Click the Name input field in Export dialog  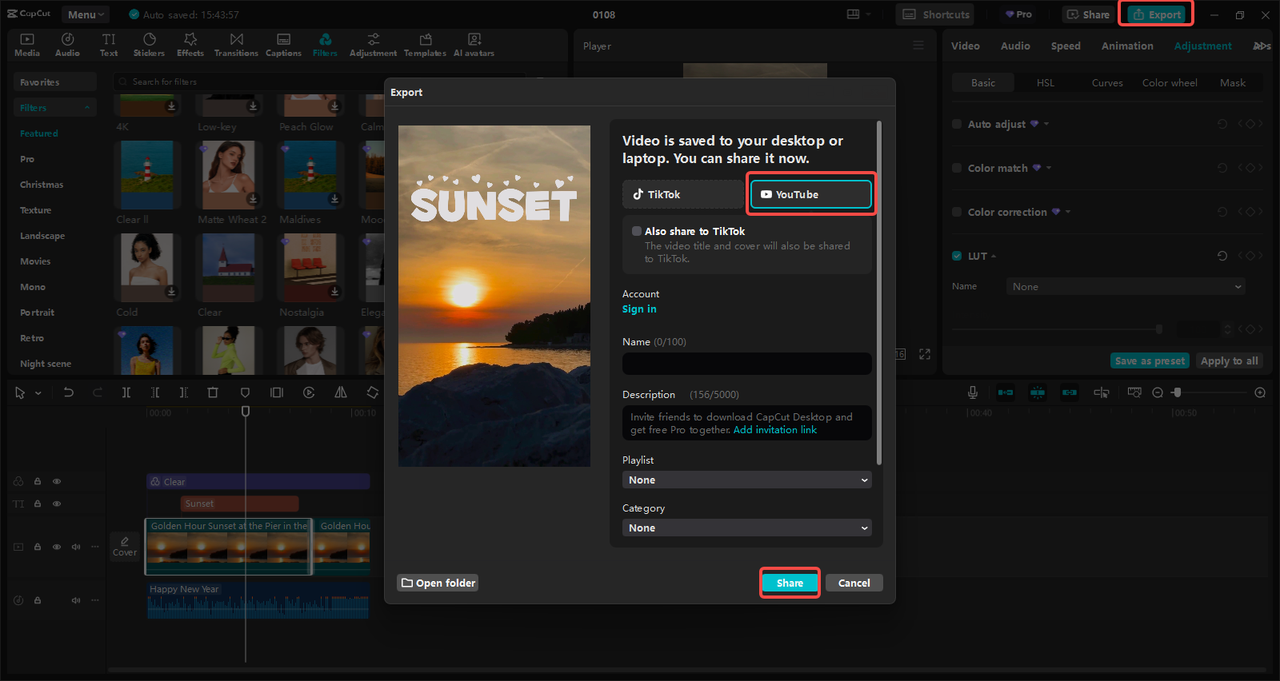(747, 364)
